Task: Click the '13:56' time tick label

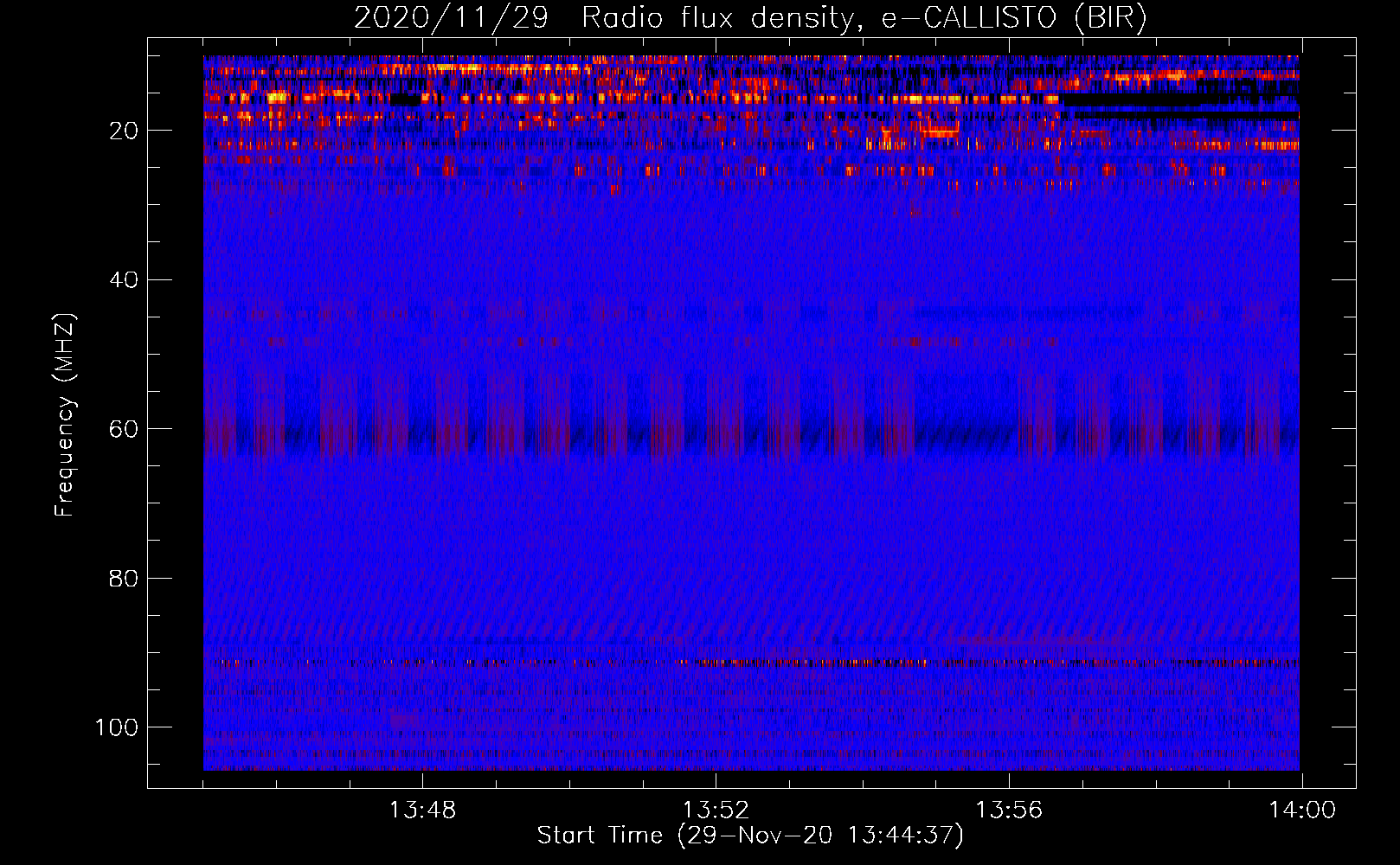Action: pyautogui.click(x=1009, y=811)
